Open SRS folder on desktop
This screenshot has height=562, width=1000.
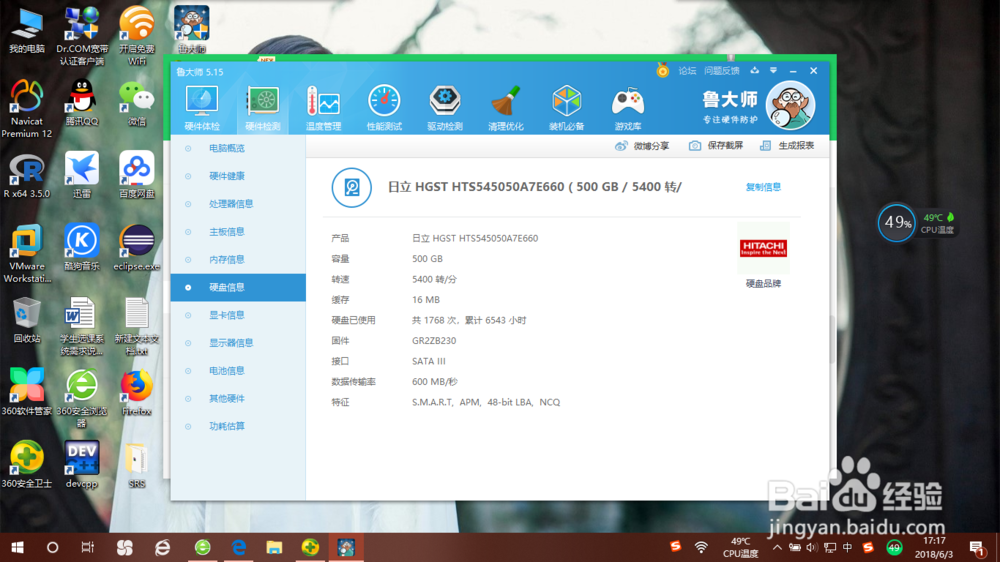coord(136,465)
